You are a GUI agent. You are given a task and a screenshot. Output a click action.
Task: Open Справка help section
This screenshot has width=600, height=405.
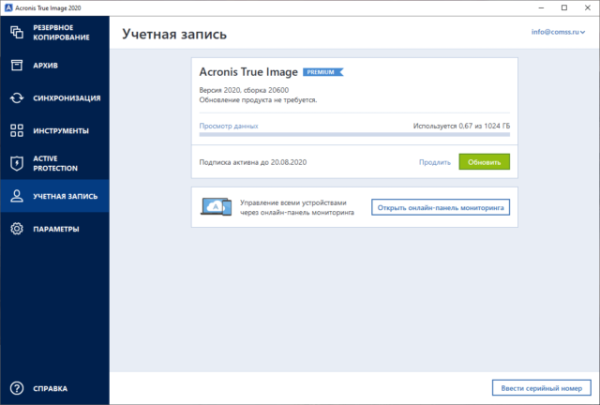point(55,388)
